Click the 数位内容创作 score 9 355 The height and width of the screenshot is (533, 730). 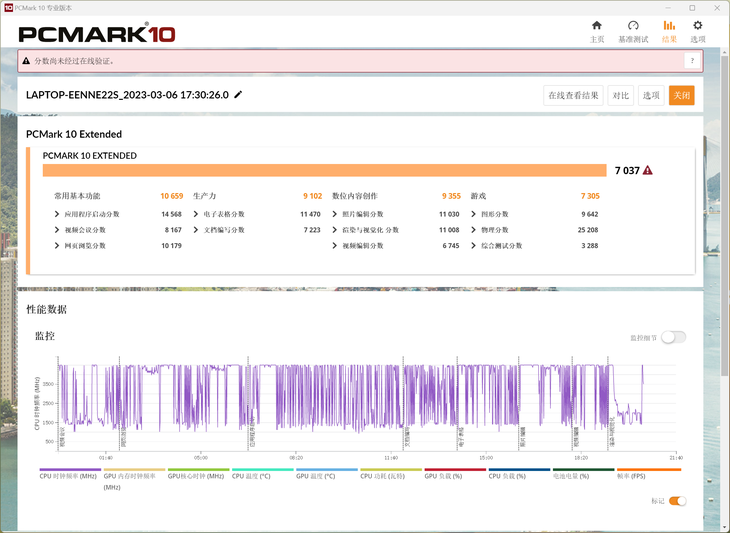[451, 196]
